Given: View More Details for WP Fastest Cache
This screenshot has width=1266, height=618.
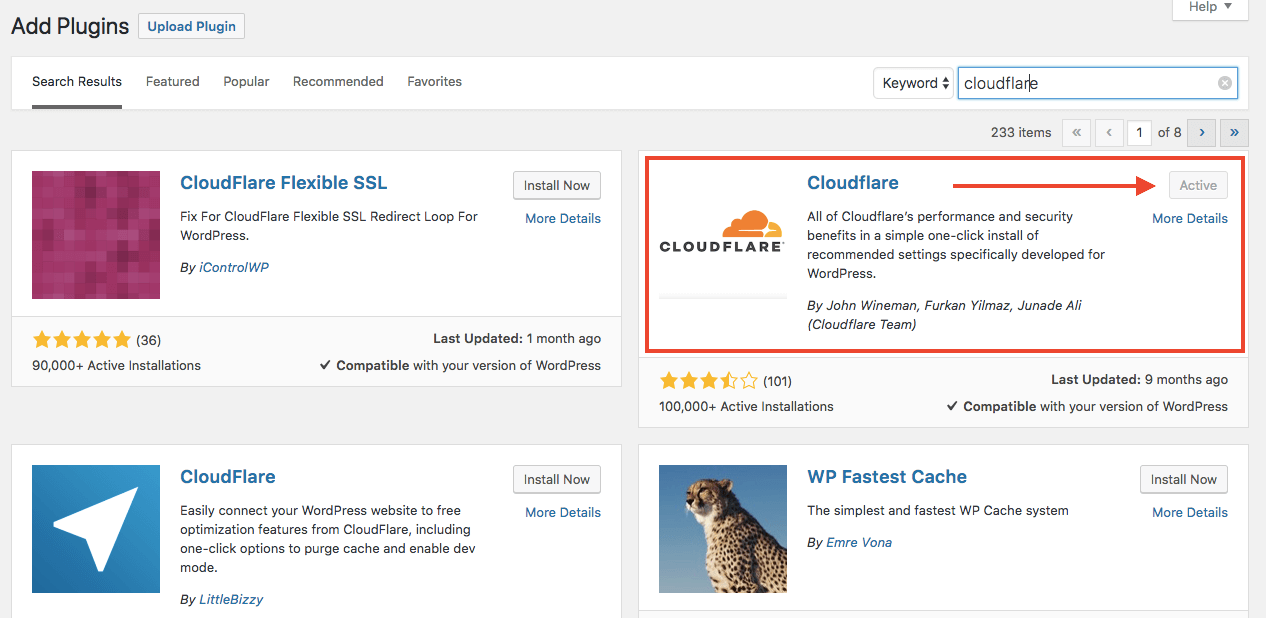Looking at the screenshot, I should [1190, 512].
